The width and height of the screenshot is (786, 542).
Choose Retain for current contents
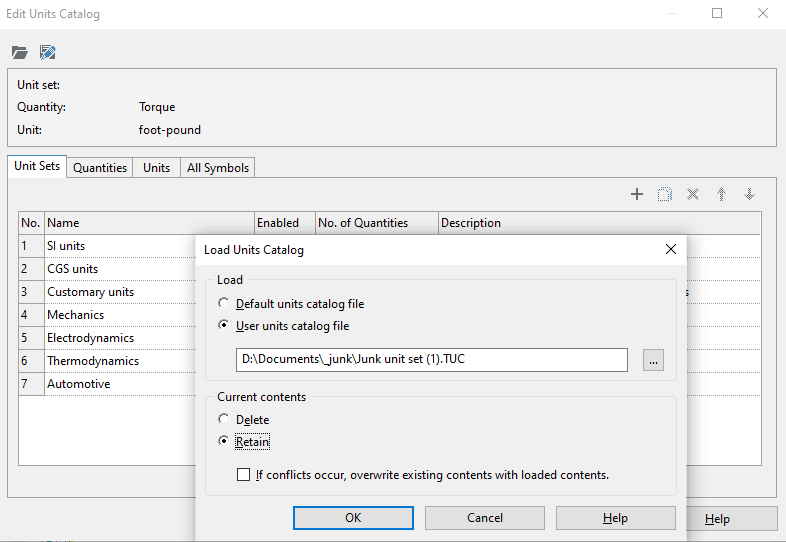[224, 442]
